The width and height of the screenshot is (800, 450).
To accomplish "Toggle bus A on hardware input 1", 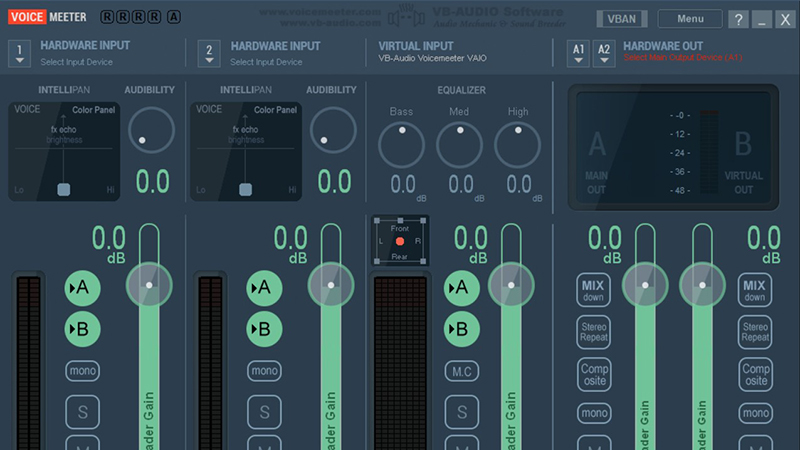I will [82, 288].
